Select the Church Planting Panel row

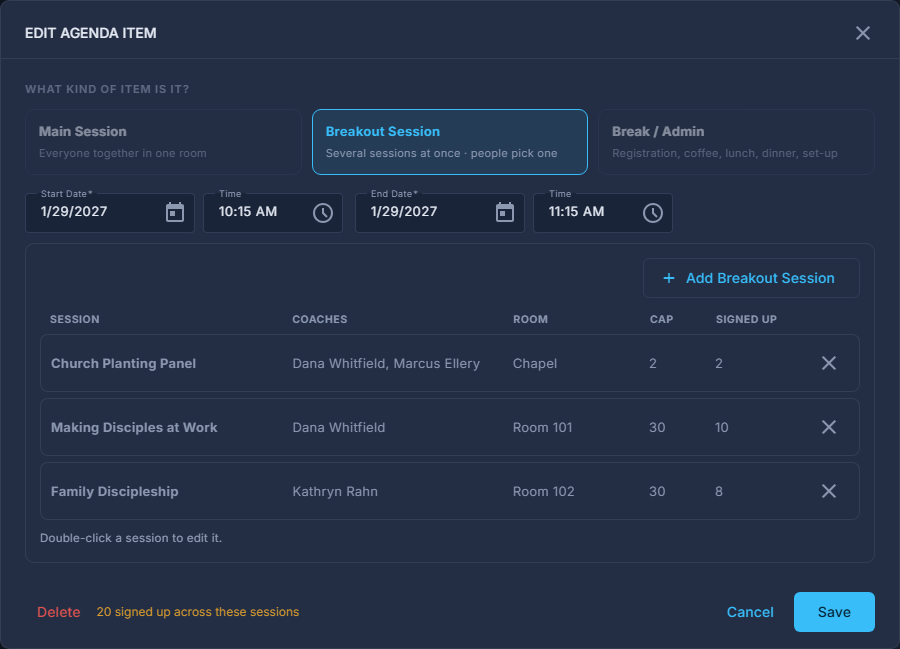click(x=449, y=363)
